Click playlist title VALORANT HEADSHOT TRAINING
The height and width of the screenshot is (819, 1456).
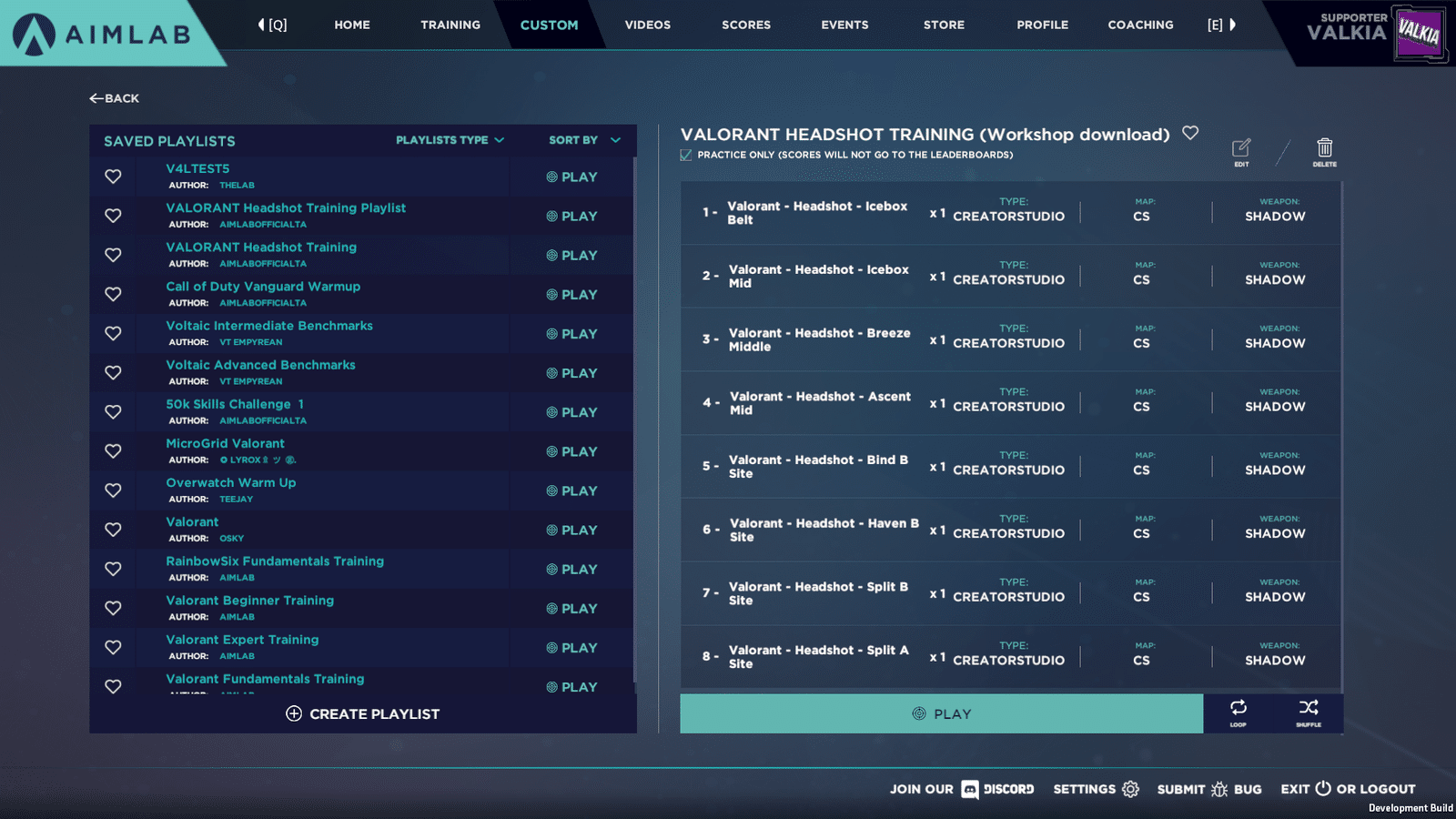(x=925, y=134)
